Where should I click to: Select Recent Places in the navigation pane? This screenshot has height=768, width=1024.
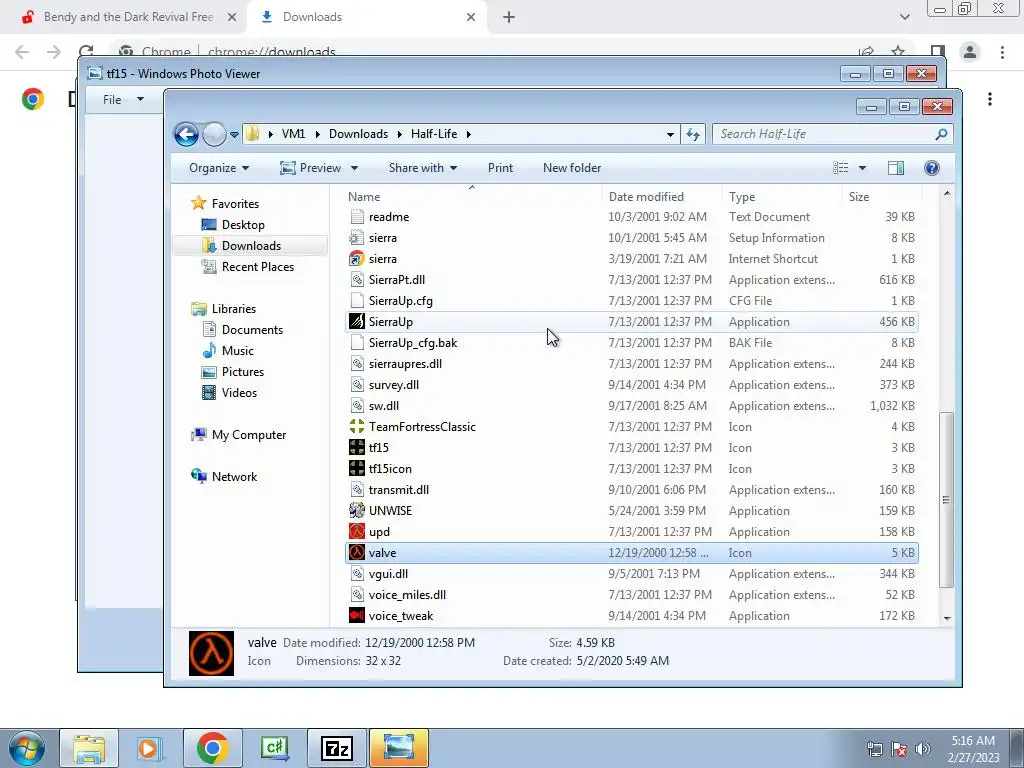coord(248,266)
